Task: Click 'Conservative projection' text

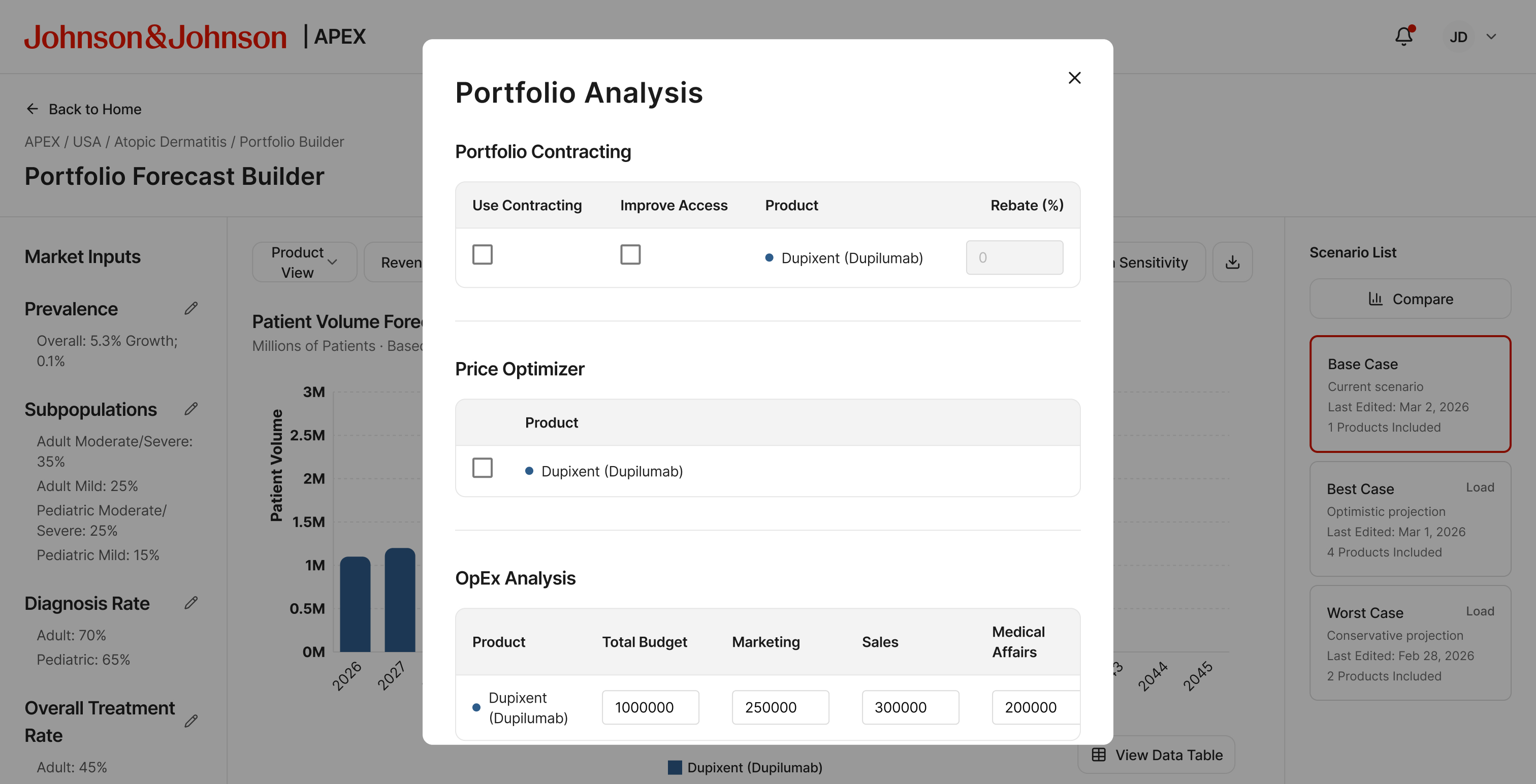Action: [x=1394, y=636]
